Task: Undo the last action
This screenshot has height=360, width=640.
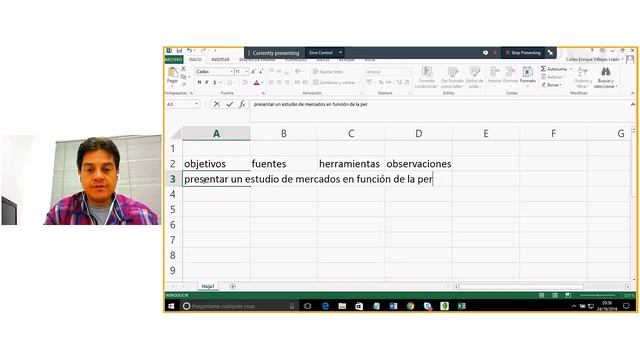Action: coord(189,51)
